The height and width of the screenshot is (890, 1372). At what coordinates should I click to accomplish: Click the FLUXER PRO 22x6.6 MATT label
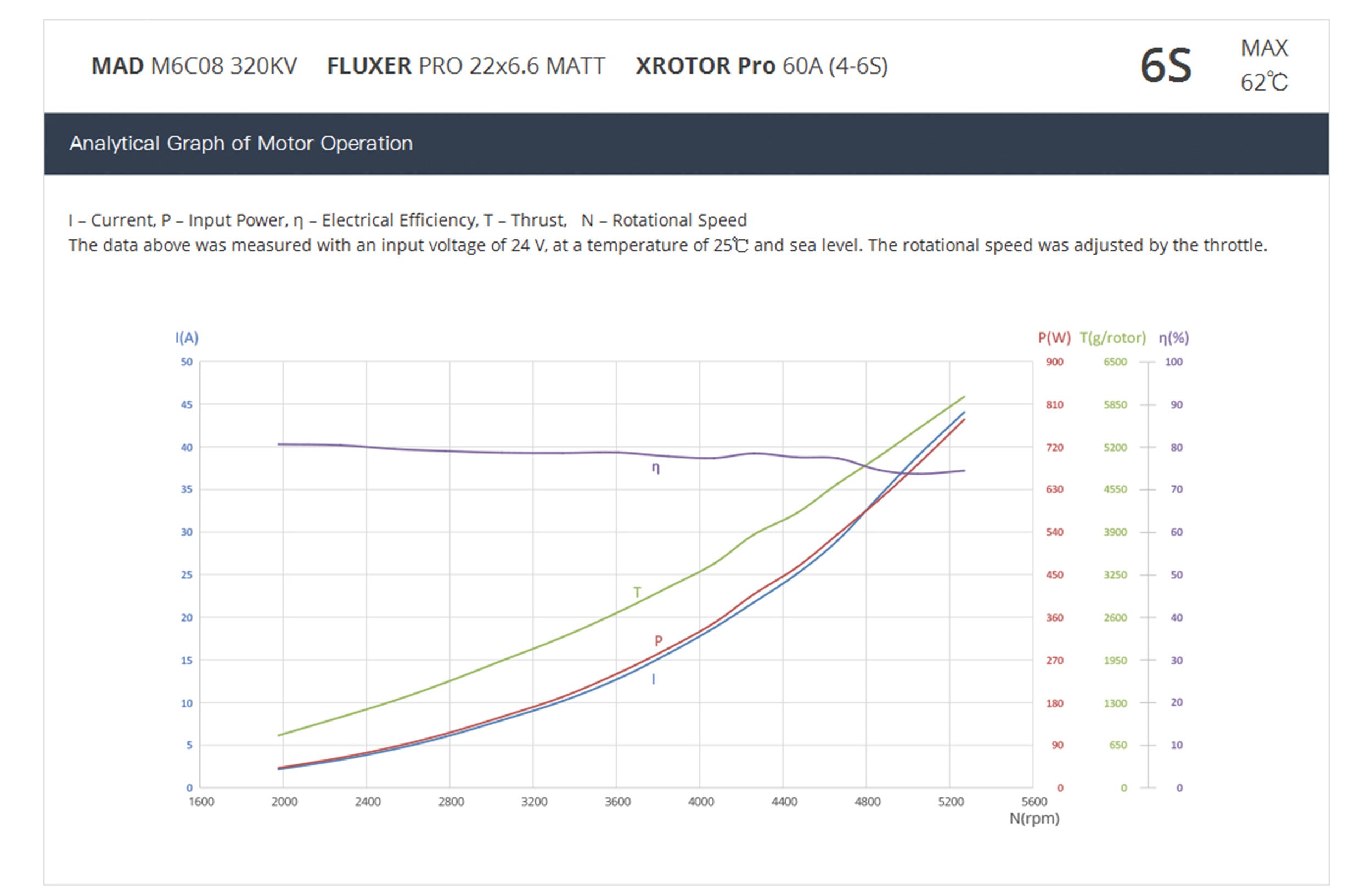point(465,66)
